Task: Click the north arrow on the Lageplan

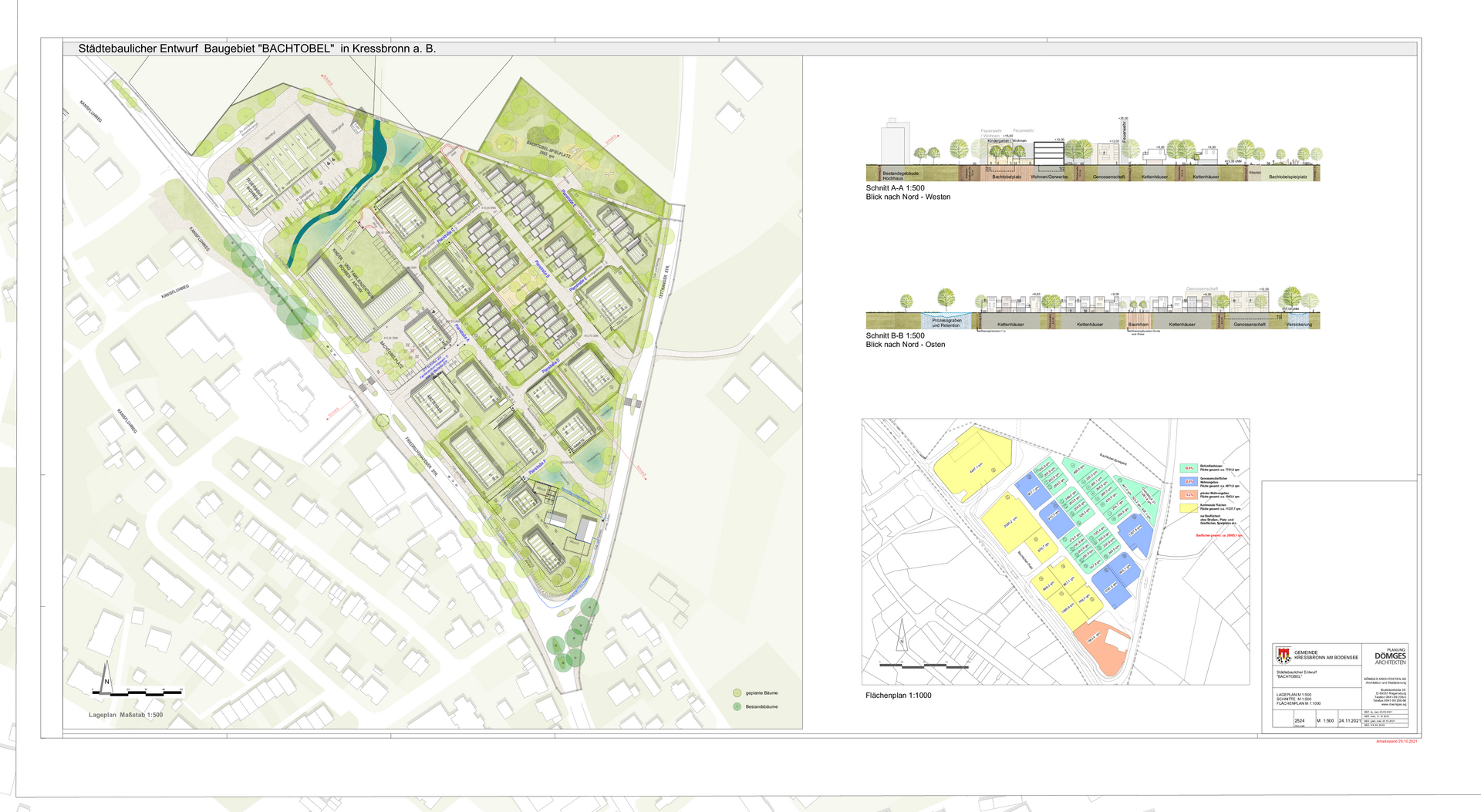Action: (106, 675)
